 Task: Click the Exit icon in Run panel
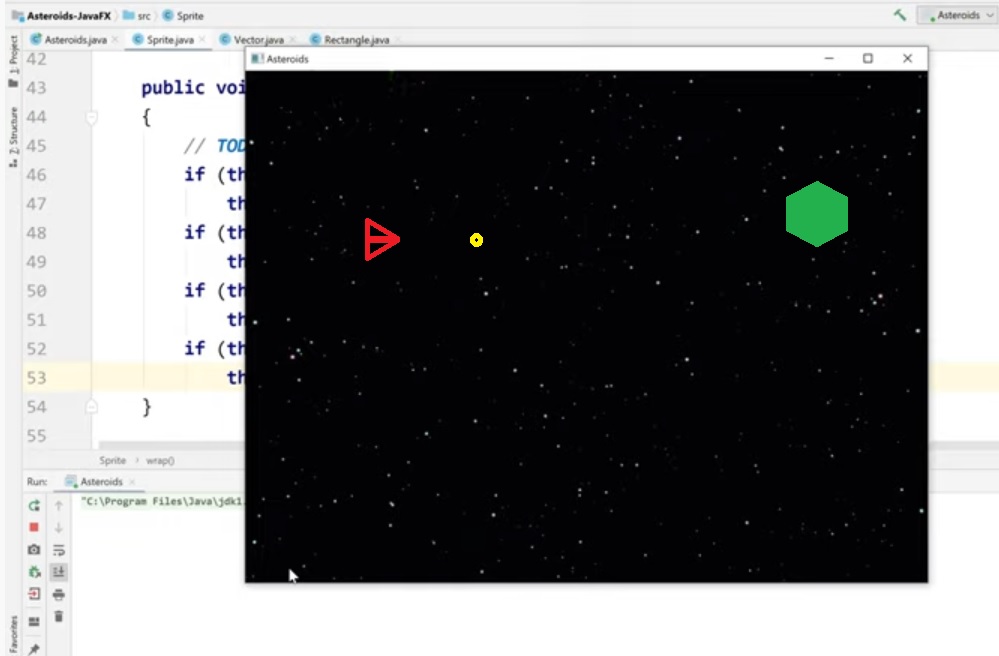coord(34,594)
